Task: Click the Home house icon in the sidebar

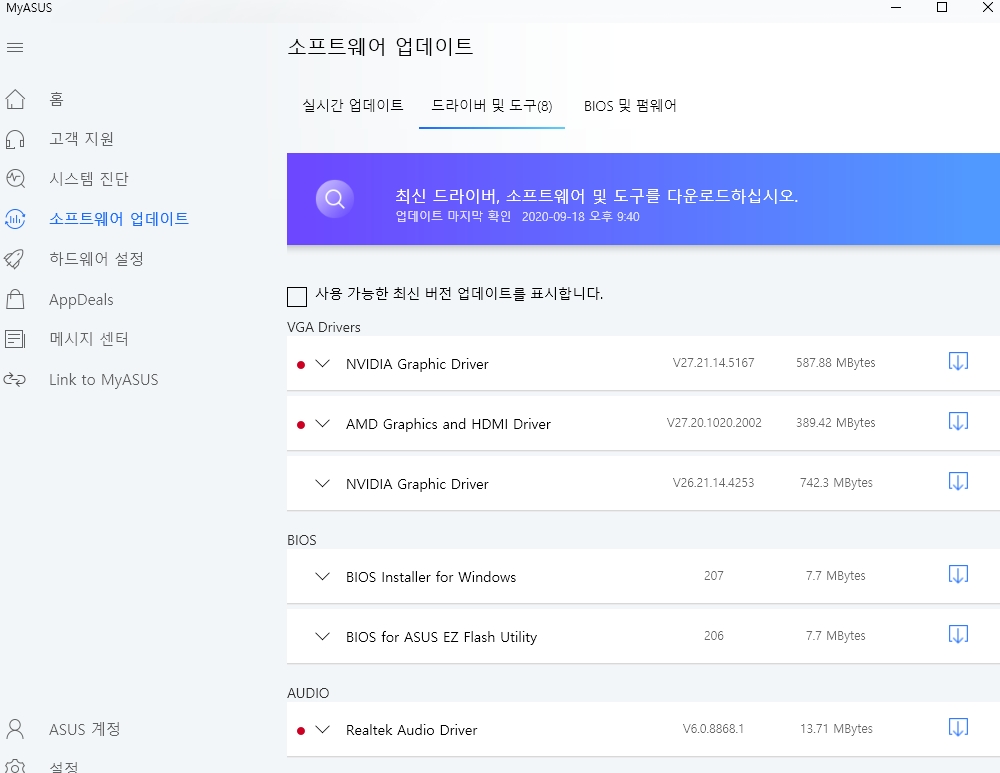Action: [15, 99]
